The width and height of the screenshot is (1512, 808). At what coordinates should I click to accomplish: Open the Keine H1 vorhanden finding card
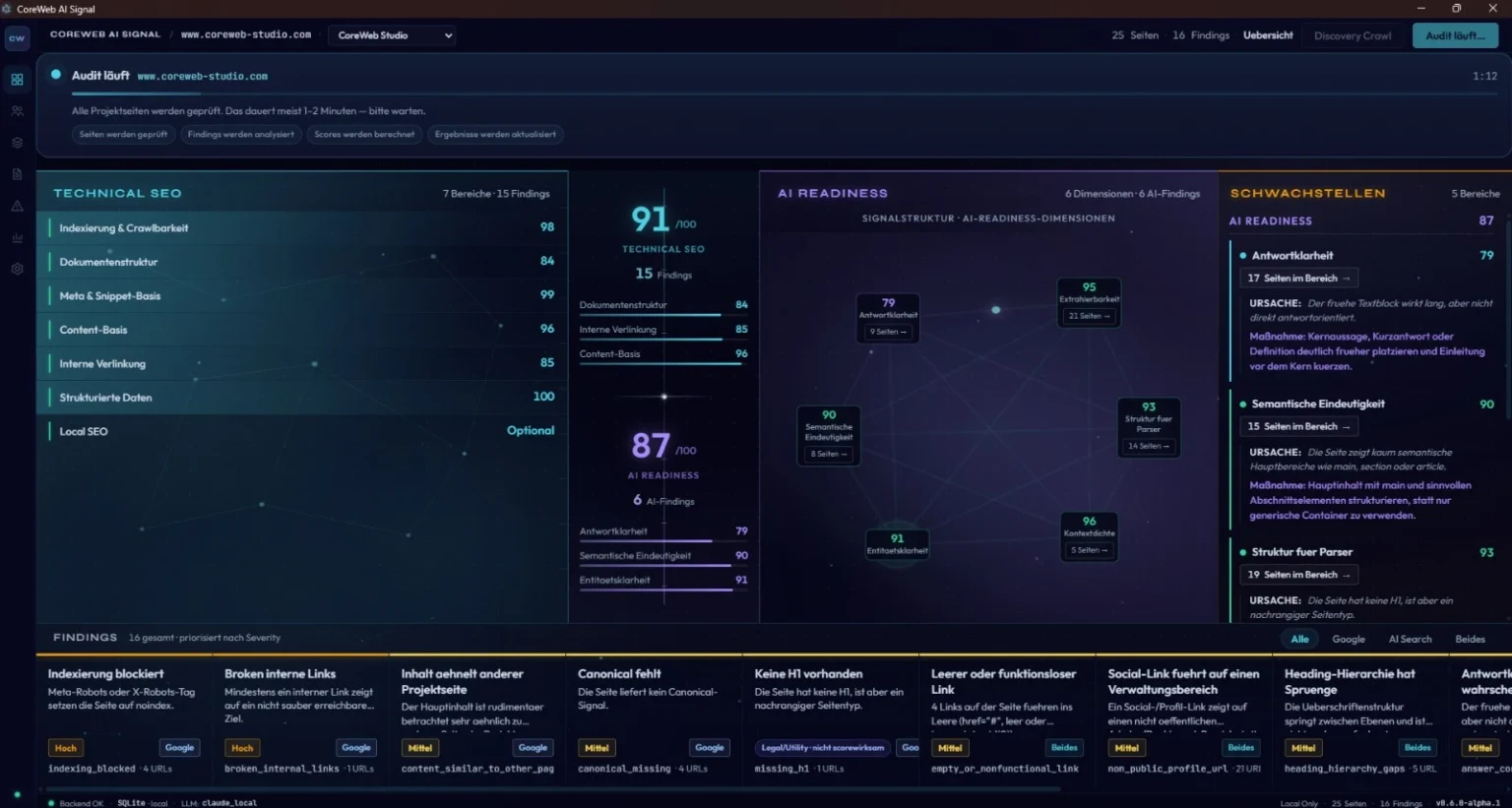(831, 719)
